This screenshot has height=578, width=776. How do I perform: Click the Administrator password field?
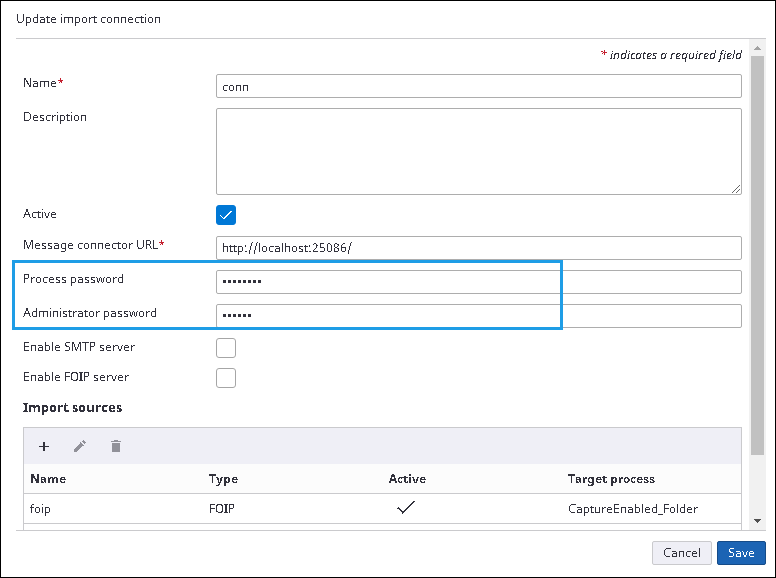coord(478,316)
